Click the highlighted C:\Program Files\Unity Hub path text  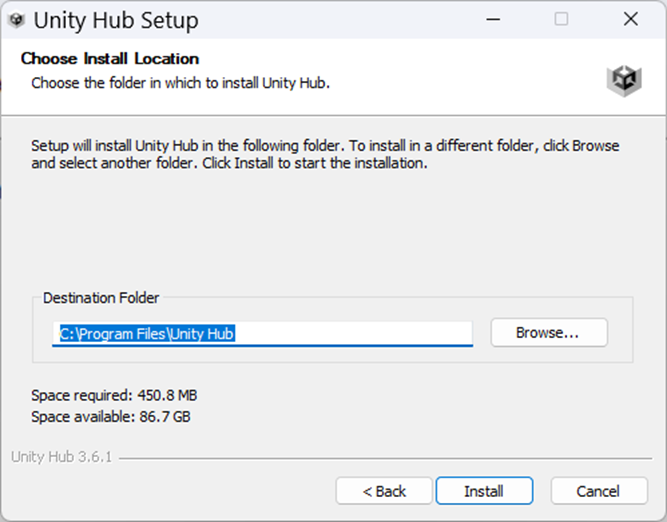point(147,334)
